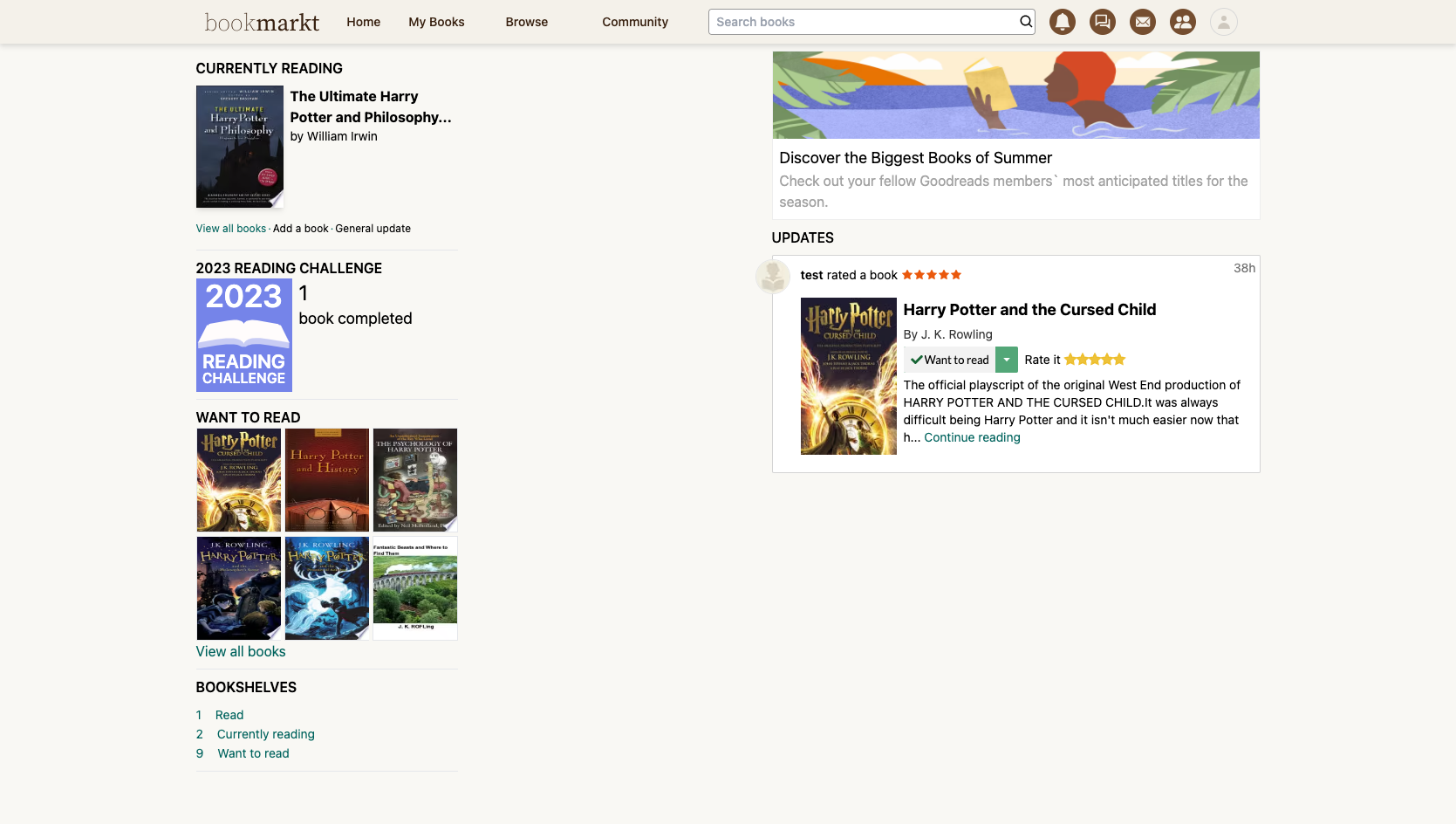The image size is (1456, 824).
Task: Click the test username in updates
Action: [811, 275]
